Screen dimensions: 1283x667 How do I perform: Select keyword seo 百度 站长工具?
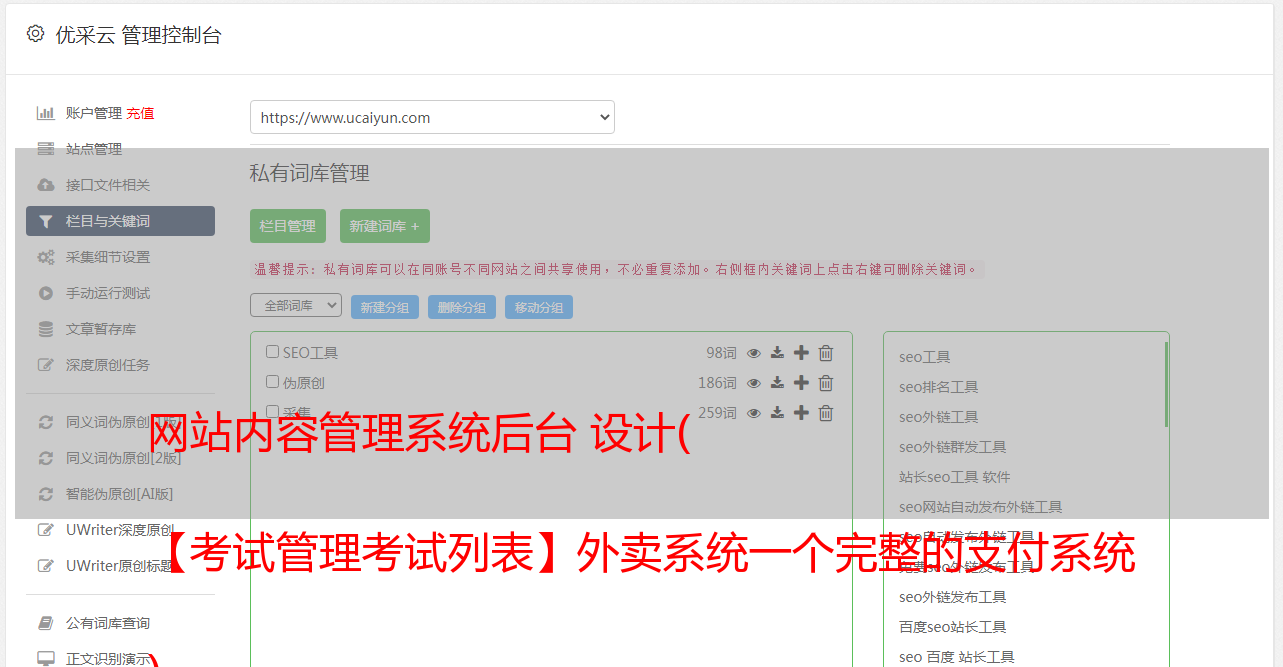coord(956,657)
